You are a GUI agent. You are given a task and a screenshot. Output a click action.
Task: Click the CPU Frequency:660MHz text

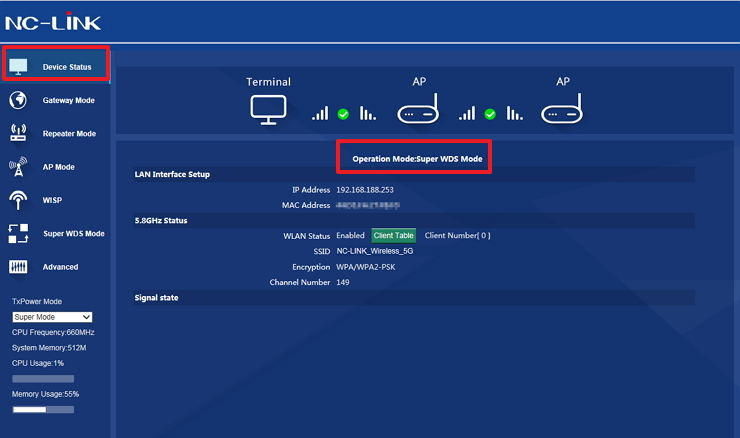tap(53, 332)
